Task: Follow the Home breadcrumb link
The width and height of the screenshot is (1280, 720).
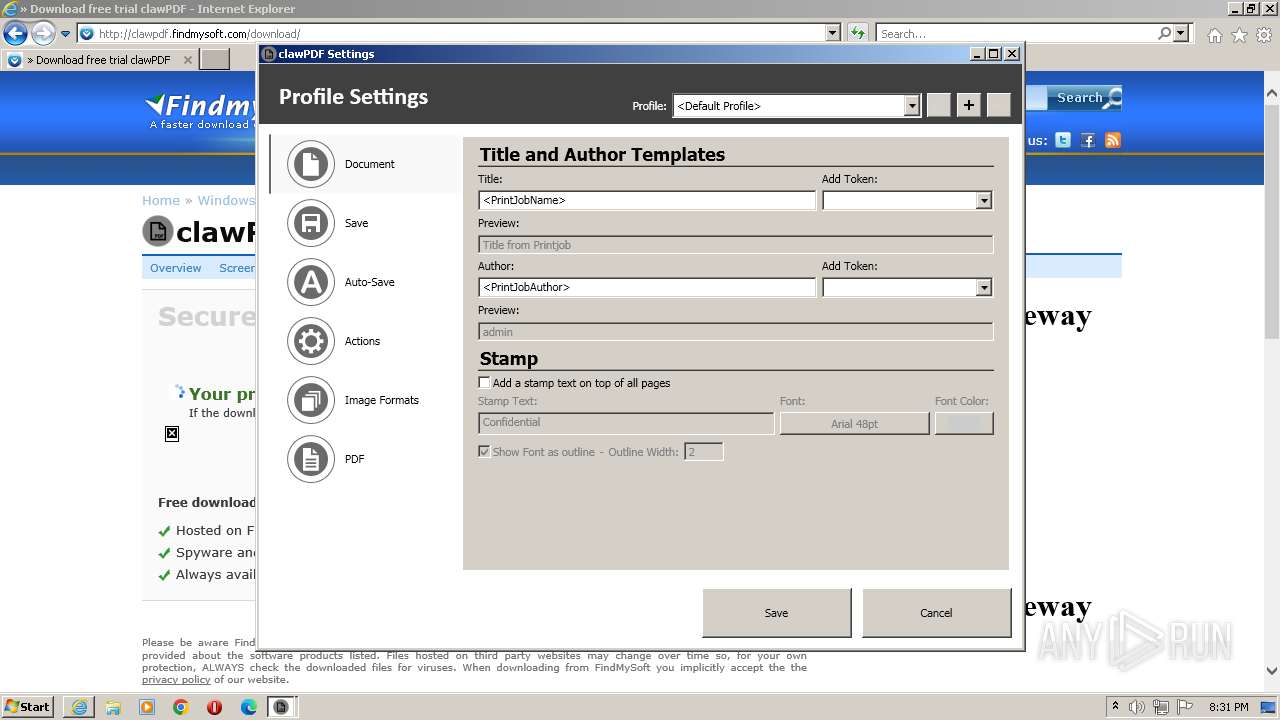Action: click(x=161, y=200)
